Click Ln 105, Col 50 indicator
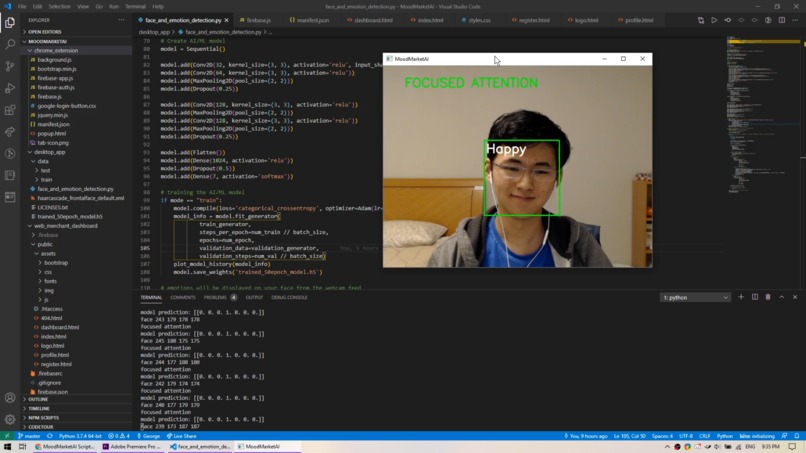 630,436
